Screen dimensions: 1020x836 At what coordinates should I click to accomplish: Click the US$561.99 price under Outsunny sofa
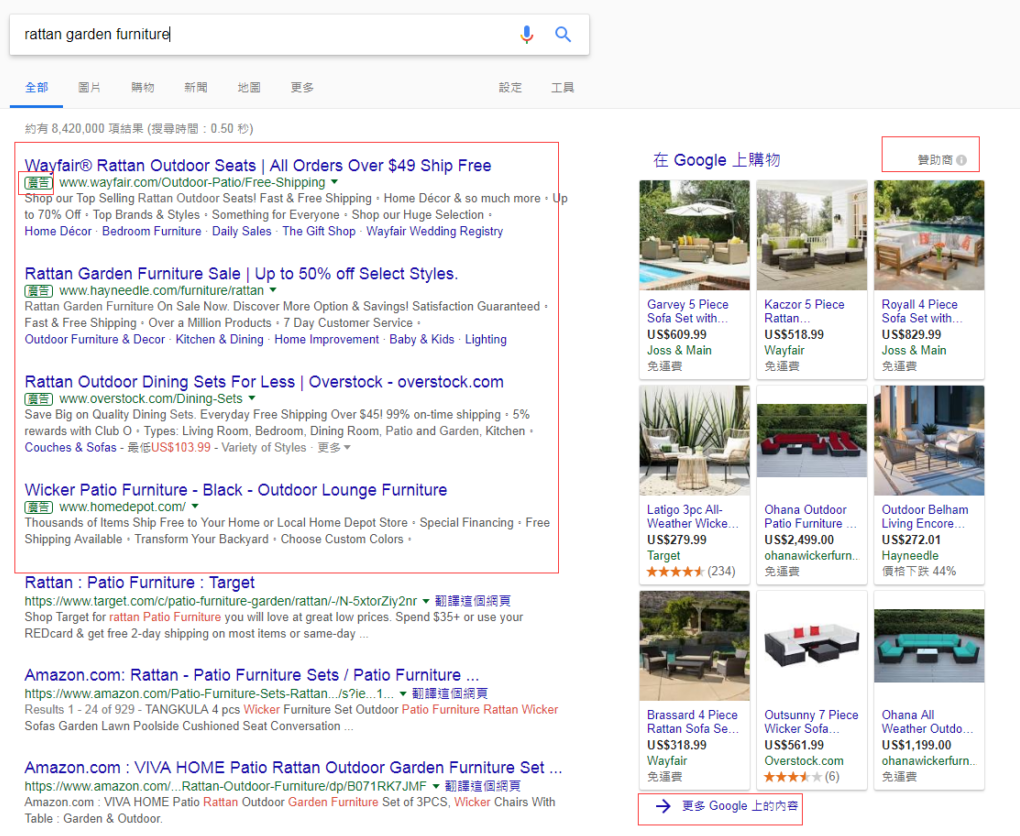pyautogui.click(x=794, y=746)
